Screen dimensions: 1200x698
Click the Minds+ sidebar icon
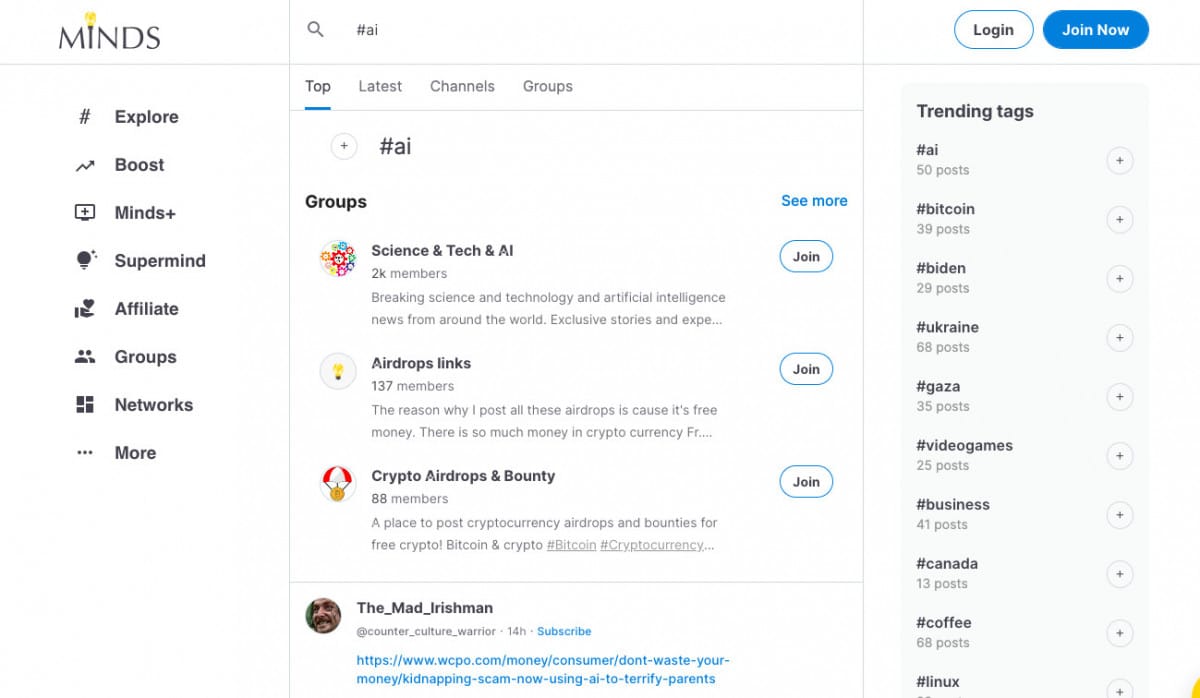(x=85, y=213)
